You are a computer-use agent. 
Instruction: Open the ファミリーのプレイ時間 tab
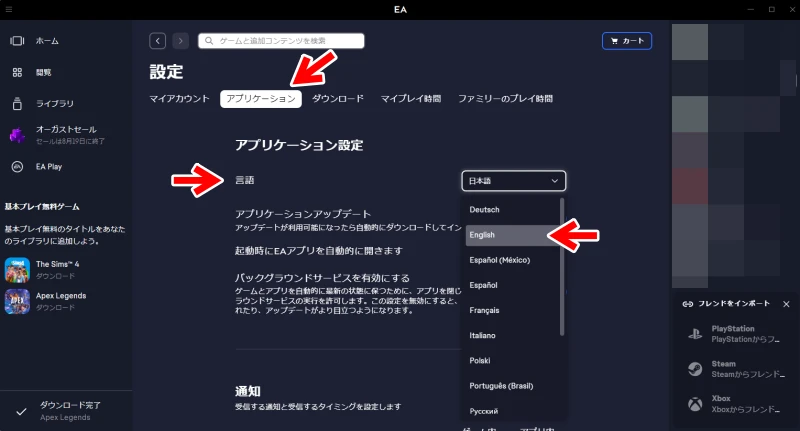point(505,99)
